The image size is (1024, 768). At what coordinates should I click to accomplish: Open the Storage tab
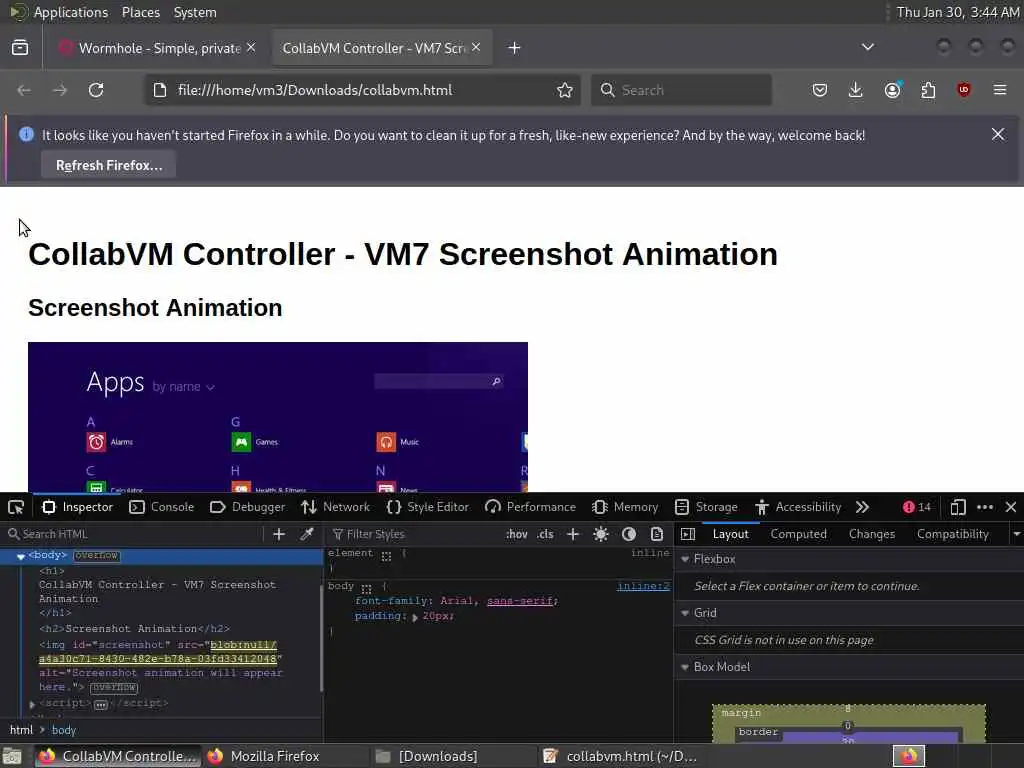[707, 507]
